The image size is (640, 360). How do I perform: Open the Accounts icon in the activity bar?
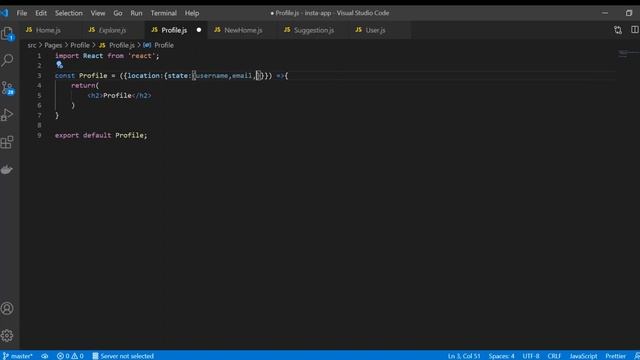[x=7, y=308]
